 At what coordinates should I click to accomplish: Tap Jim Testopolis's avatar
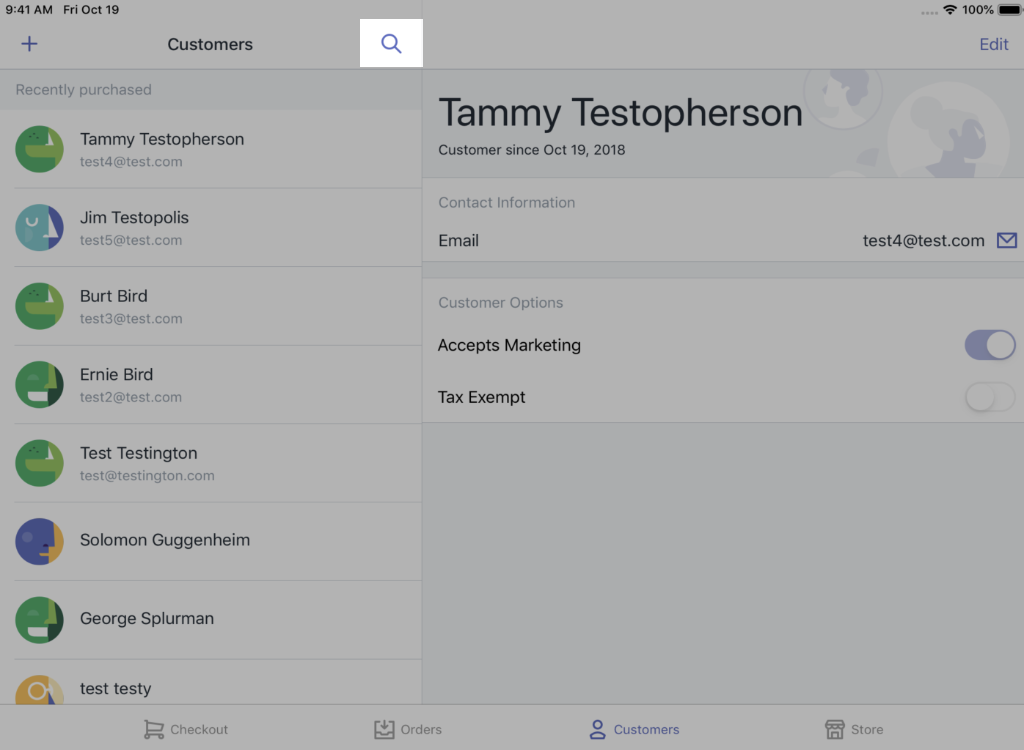click(39, 227)
